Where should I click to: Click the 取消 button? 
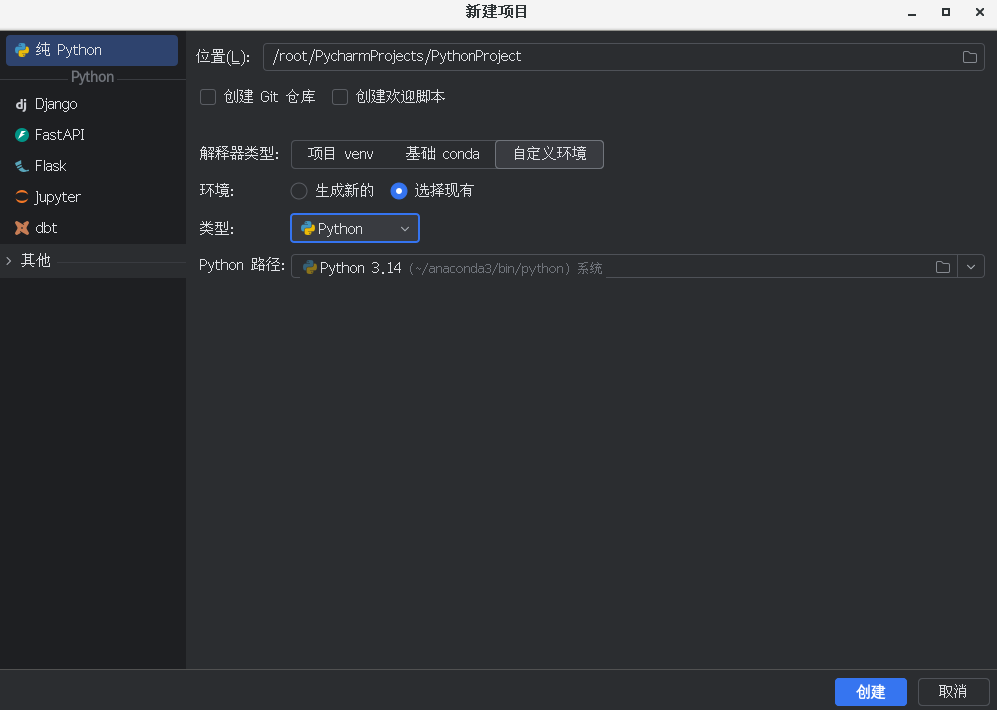(x=953, y=692)
